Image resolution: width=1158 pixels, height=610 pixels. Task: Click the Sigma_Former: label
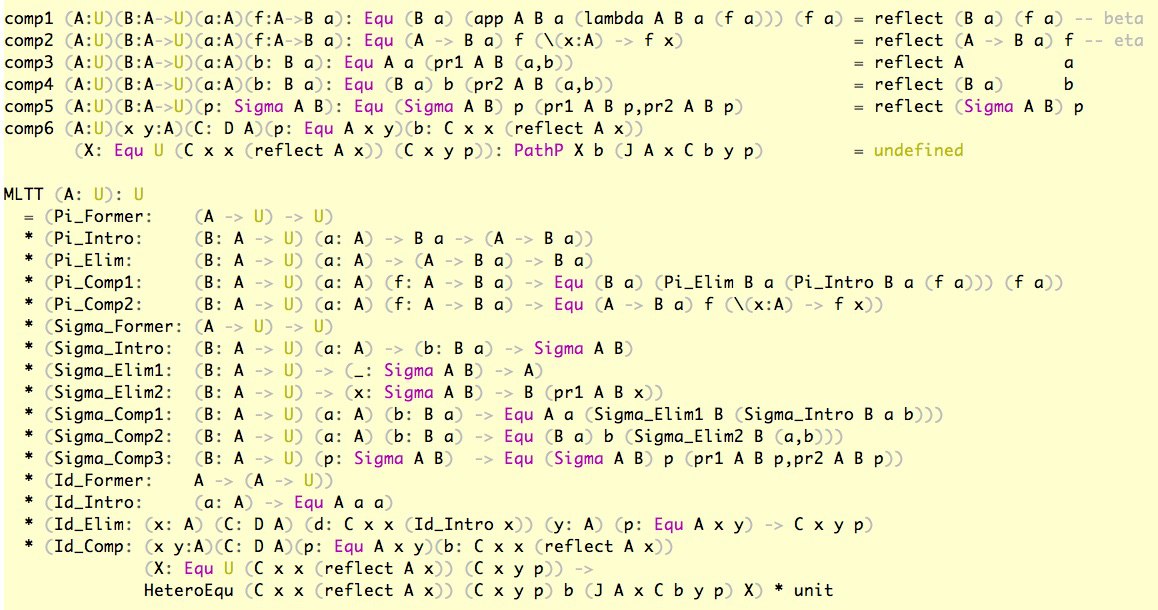(118, 326)
